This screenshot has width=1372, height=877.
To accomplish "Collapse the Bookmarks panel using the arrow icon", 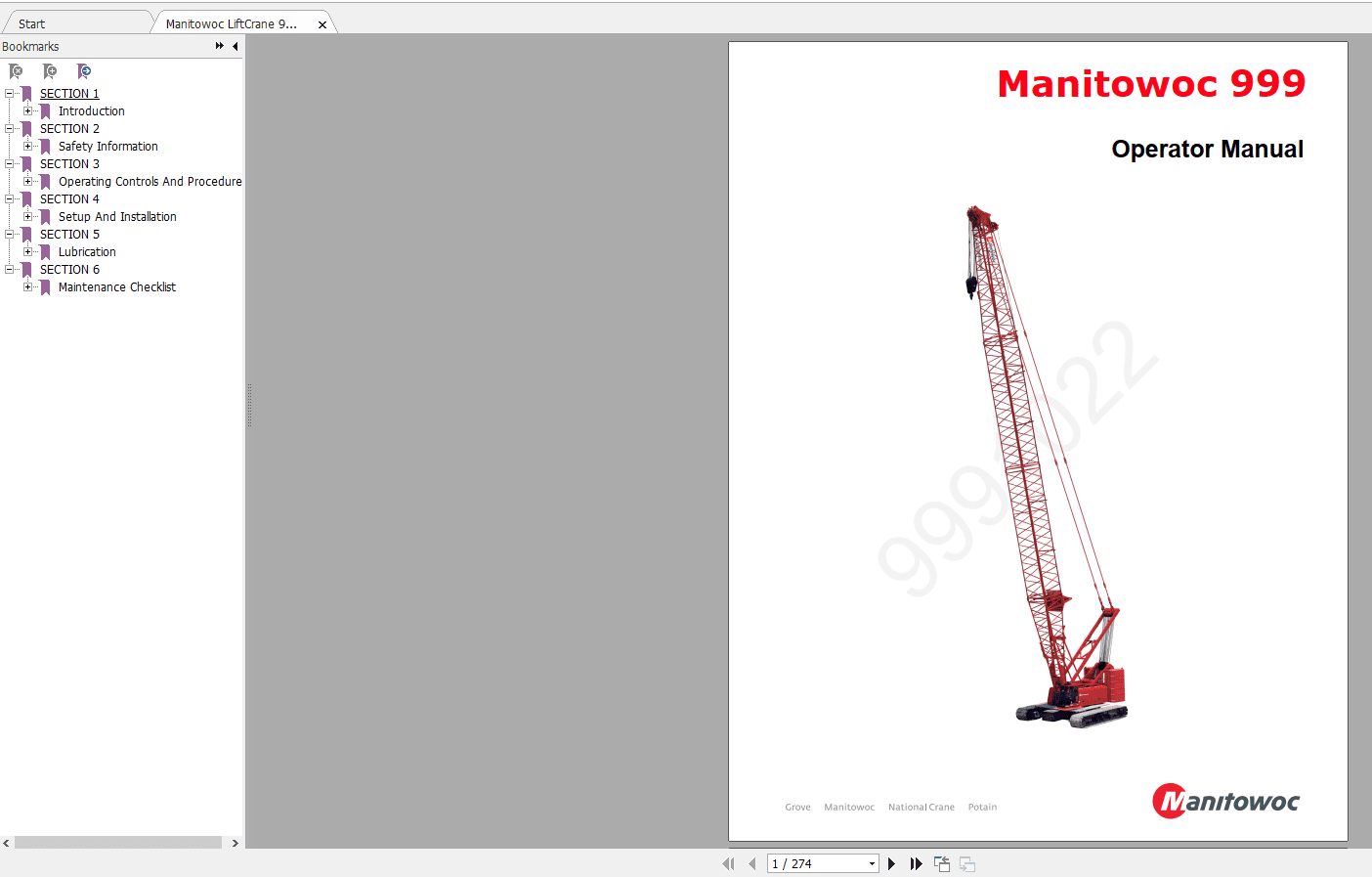I will pos(236,46).
